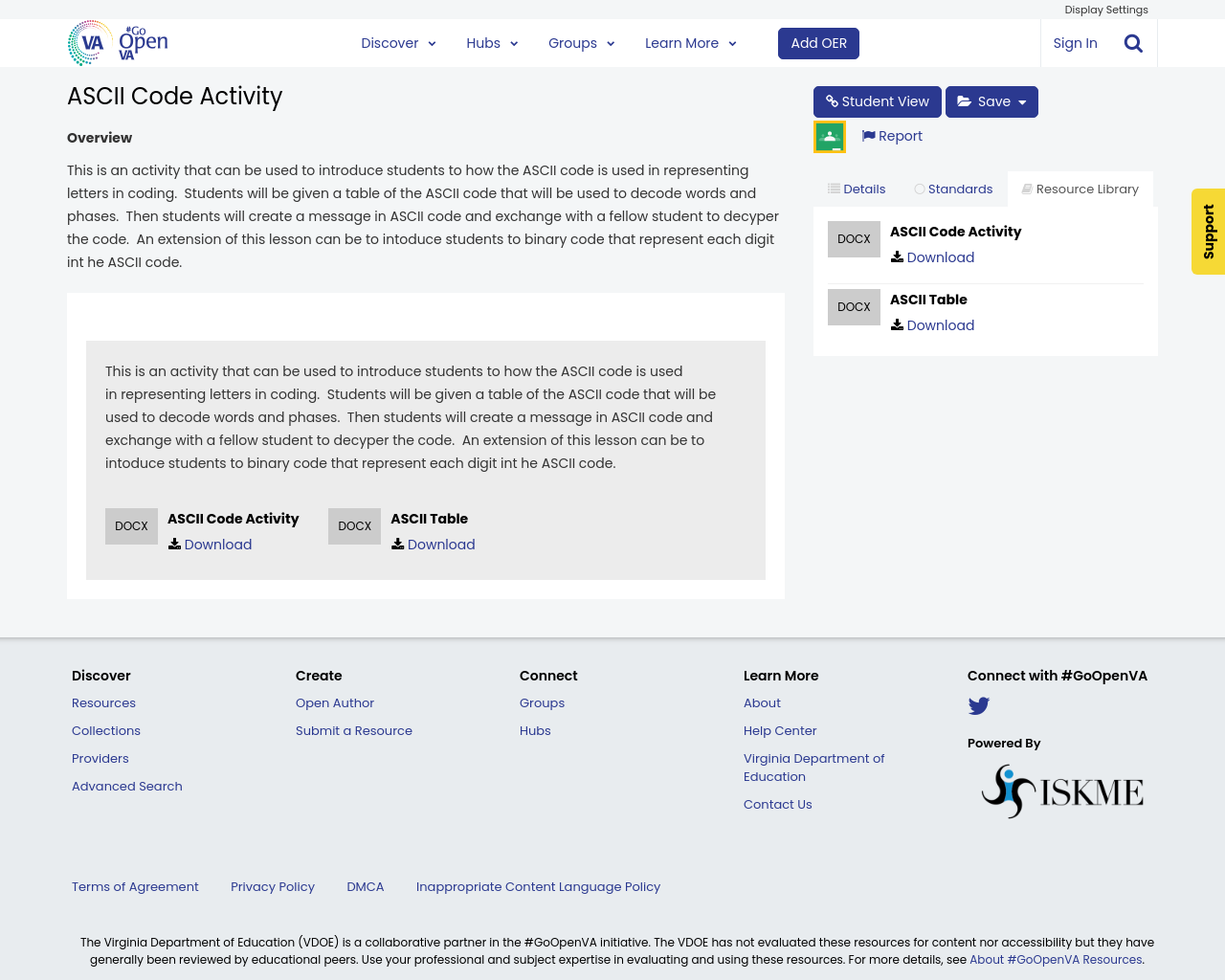Share to Google Classroom
The height and width of the screenshot is (980, 1225).
coord(829,135)
